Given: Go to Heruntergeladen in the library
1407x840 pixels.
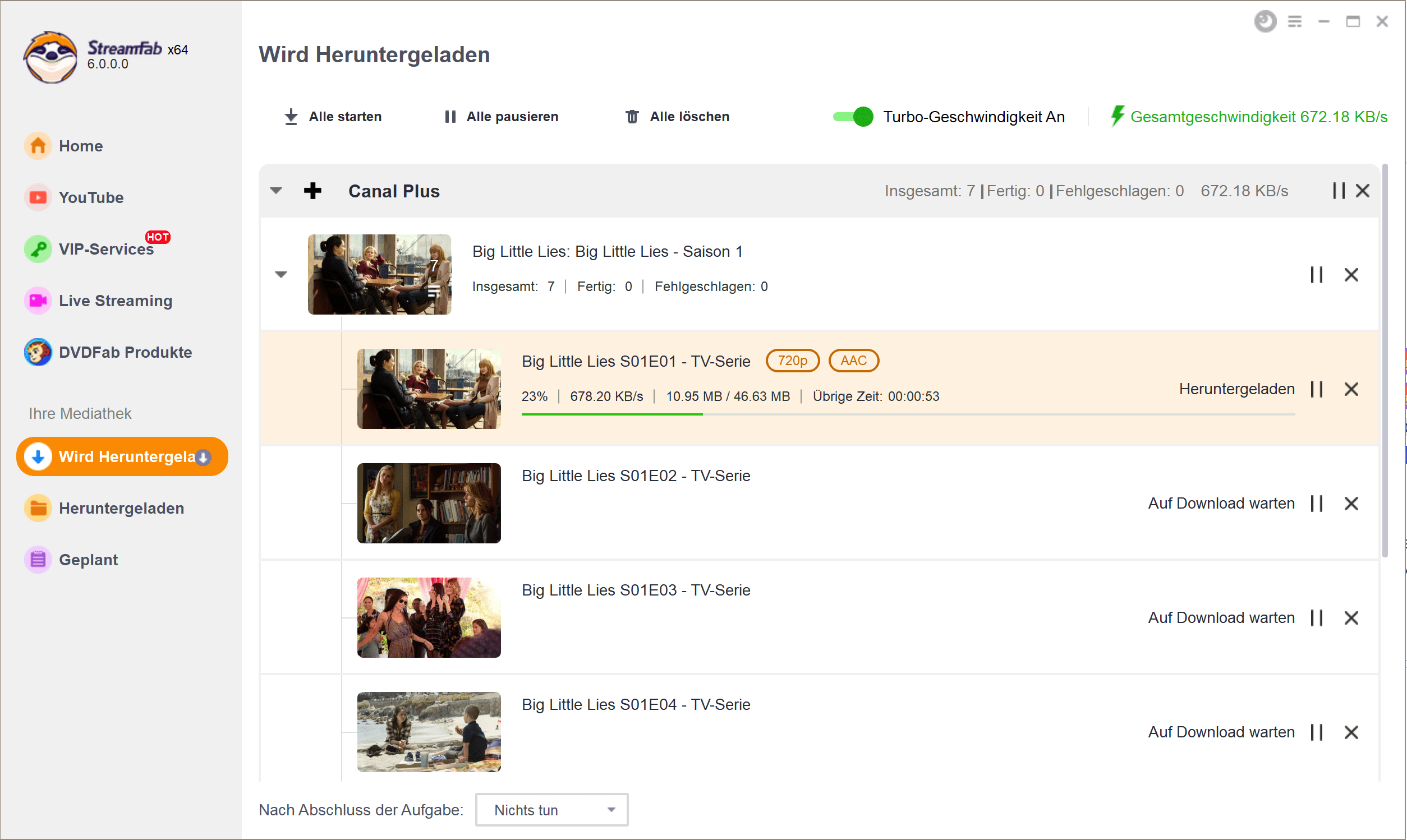Looking at the screenshot, I should tap(121, 508).
